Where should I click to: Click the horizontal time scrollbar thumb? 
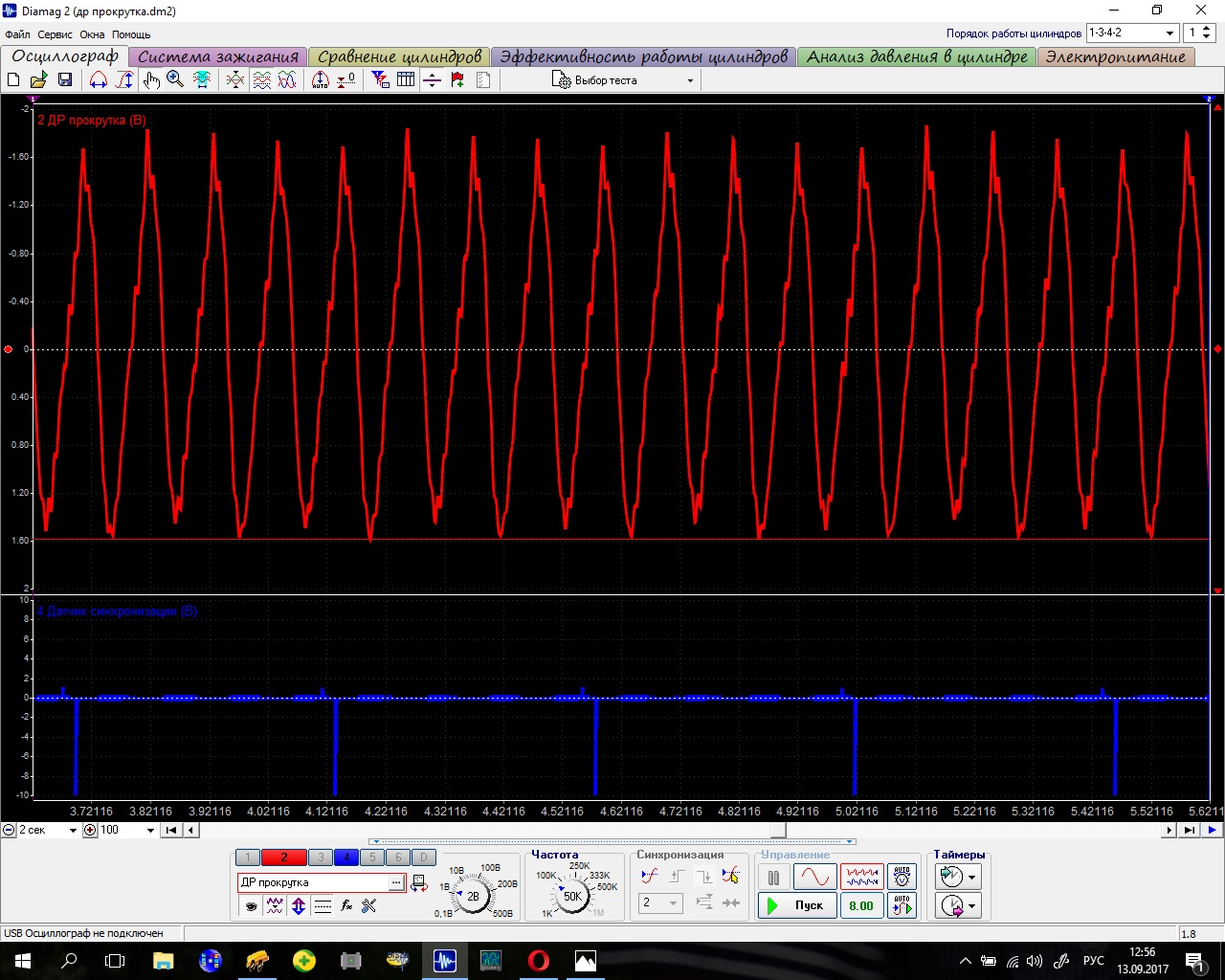point(778,830)
